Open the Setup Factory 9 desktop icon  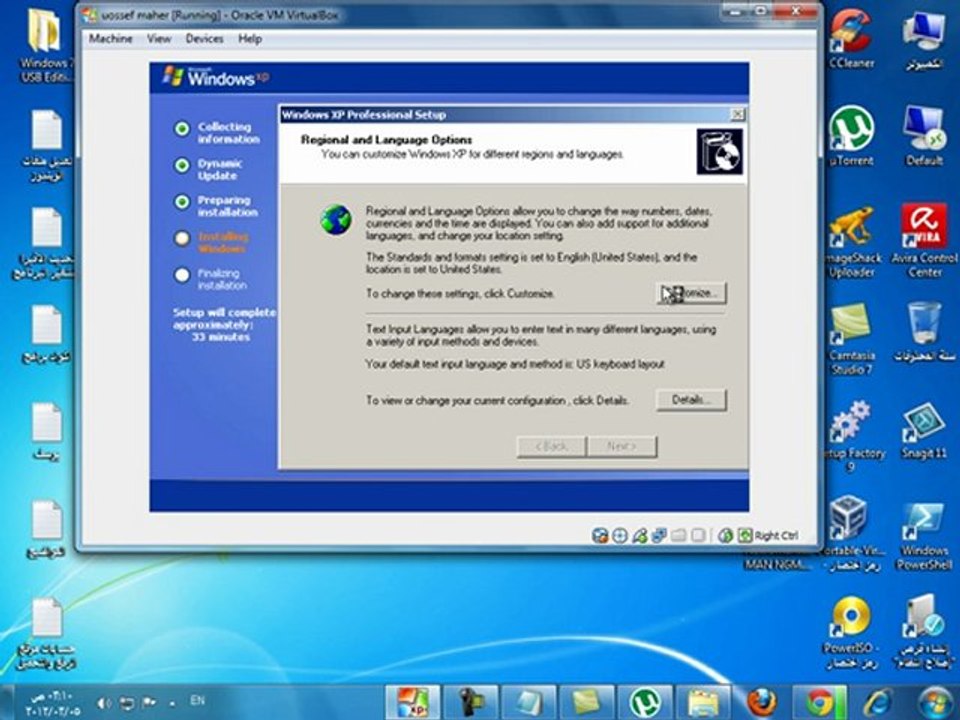851,436
